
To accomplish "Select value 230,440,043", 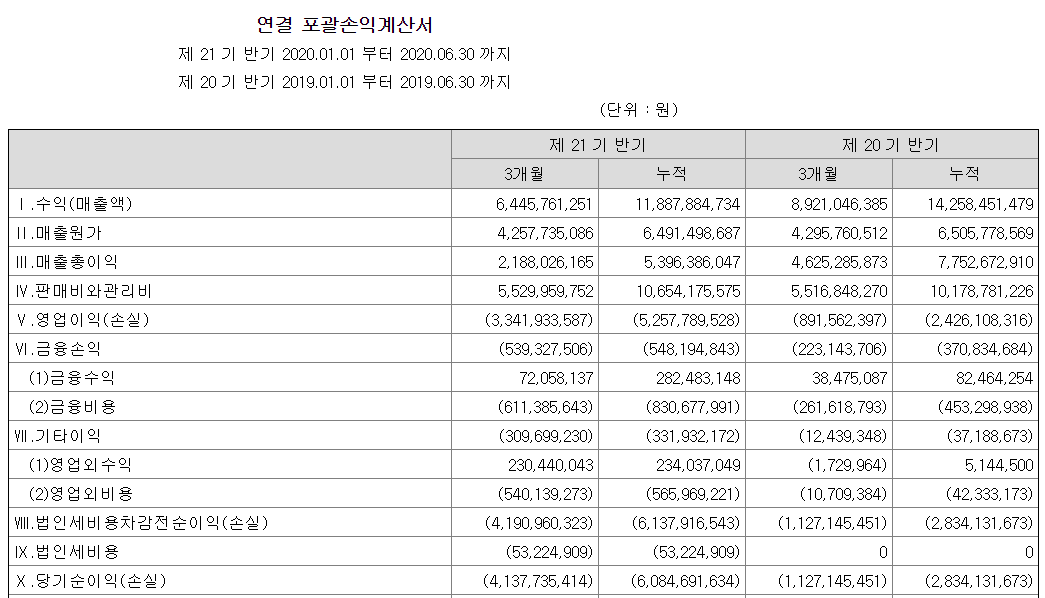I will click(550, 465).
